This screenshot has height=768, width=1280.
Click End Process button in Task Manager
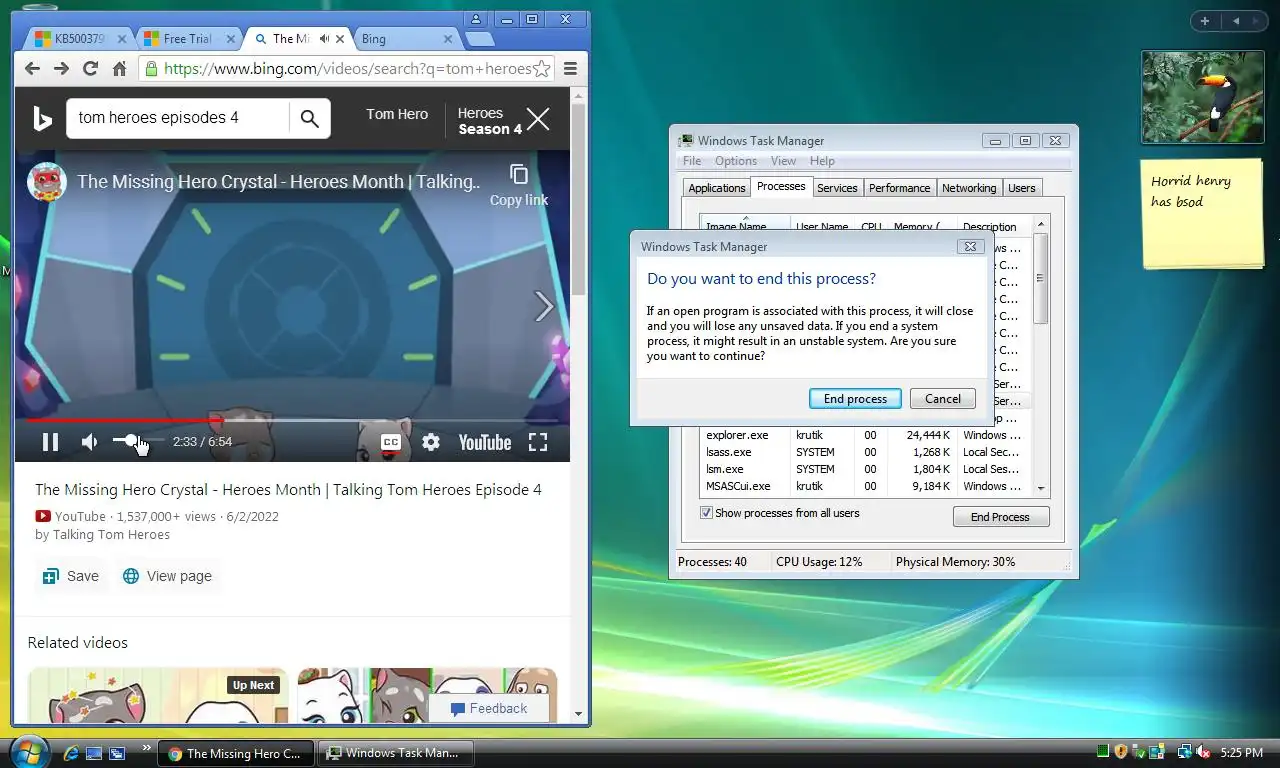pos(1000,517)
